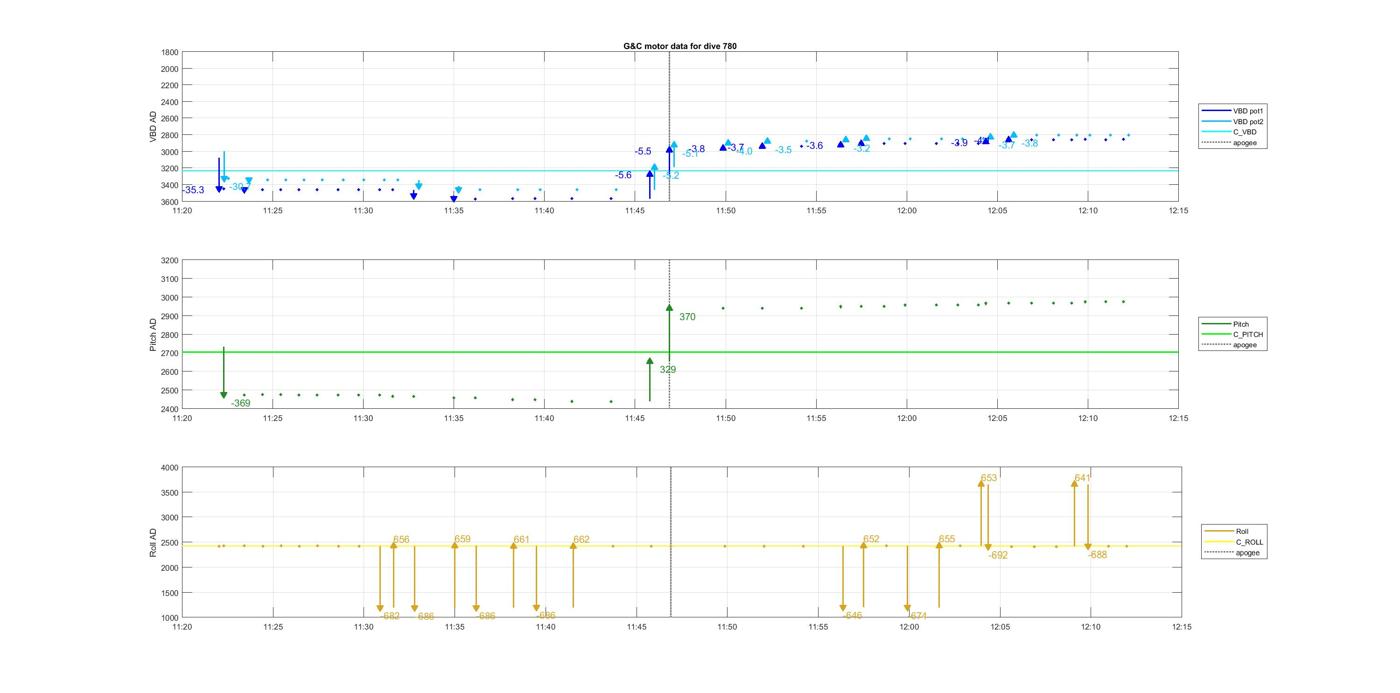
Task: Click the '329' annotation in the Pitch plot
Action: 667,370
